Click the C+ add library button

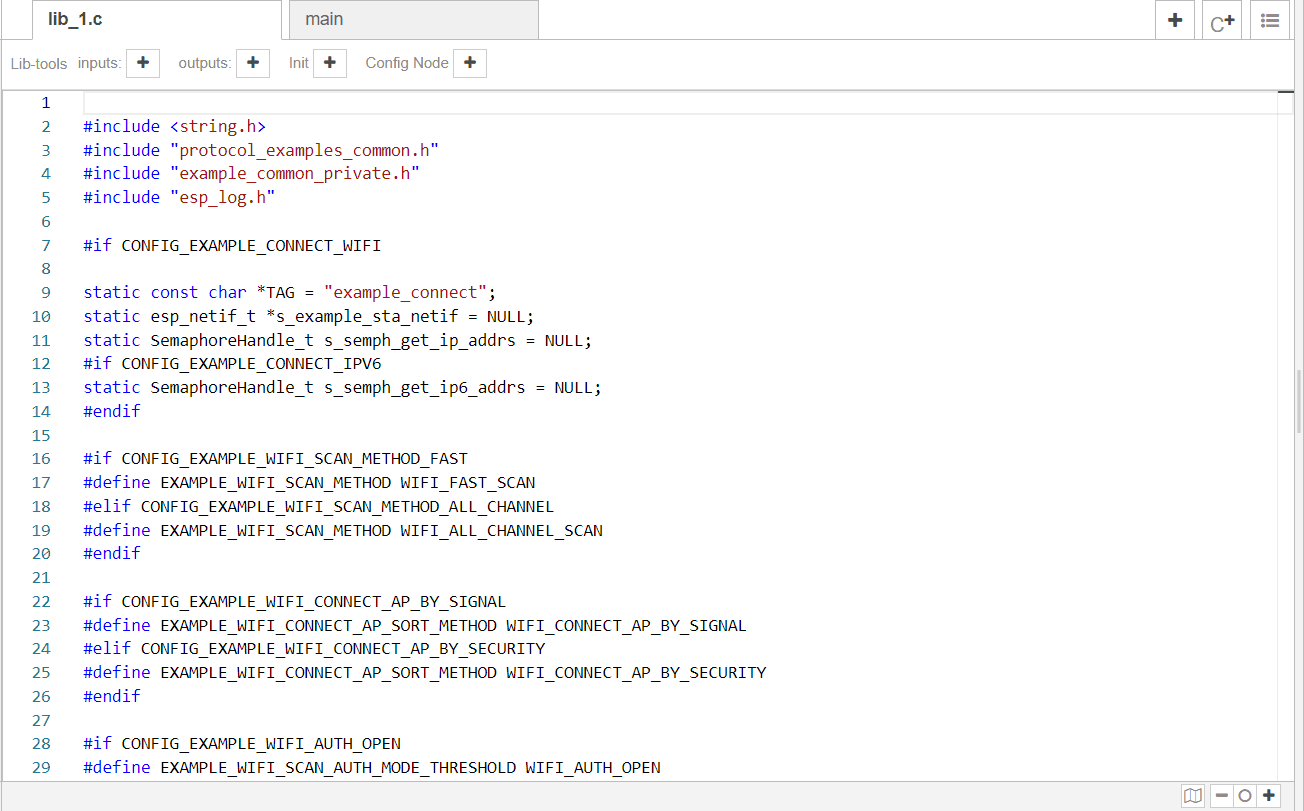point(1222,20)
